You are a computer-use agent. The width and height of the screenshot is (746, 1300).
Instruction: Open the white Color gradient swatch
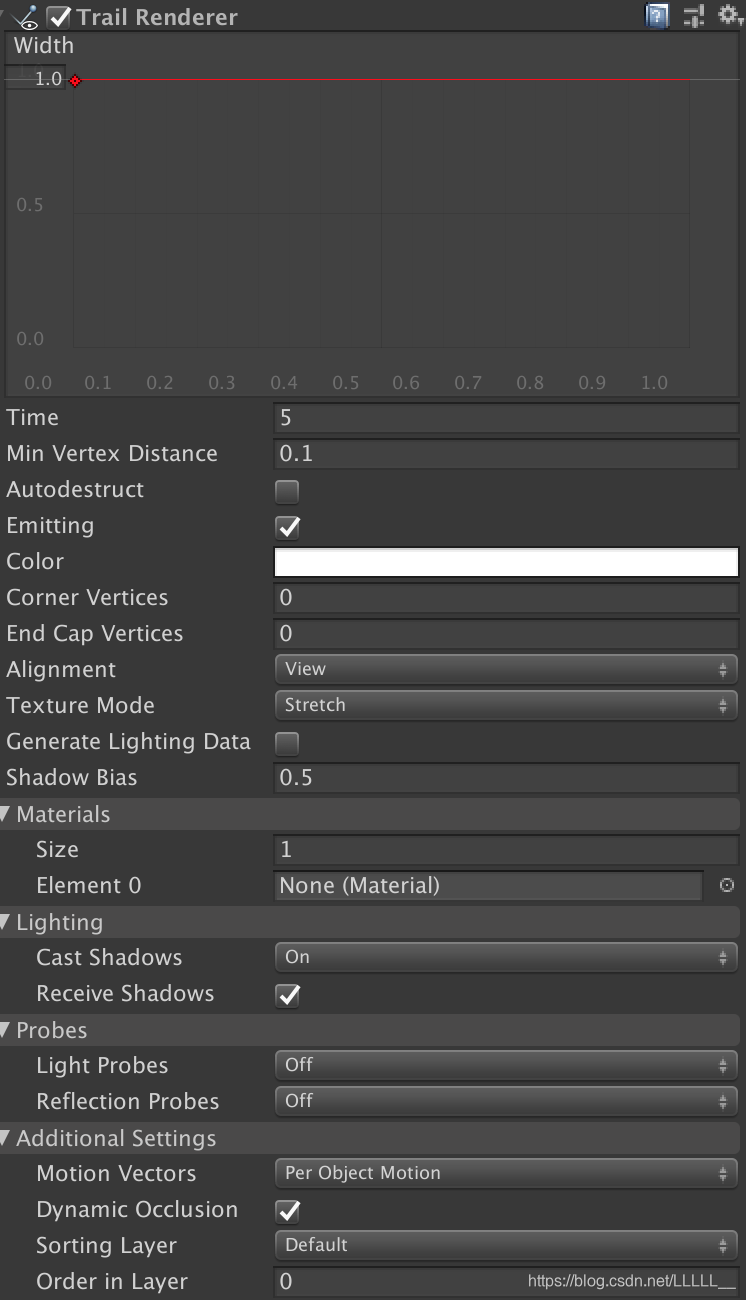(506, 562)
